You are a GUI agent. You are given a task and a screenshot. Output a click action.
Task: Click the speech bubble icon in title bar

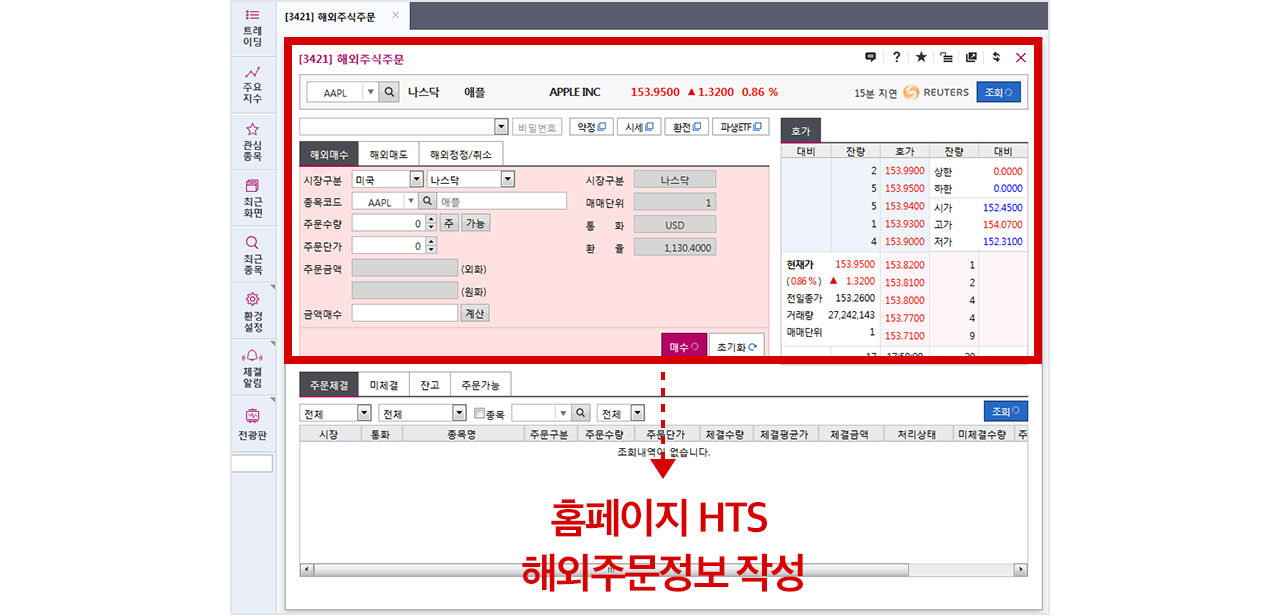coord(871,58)
